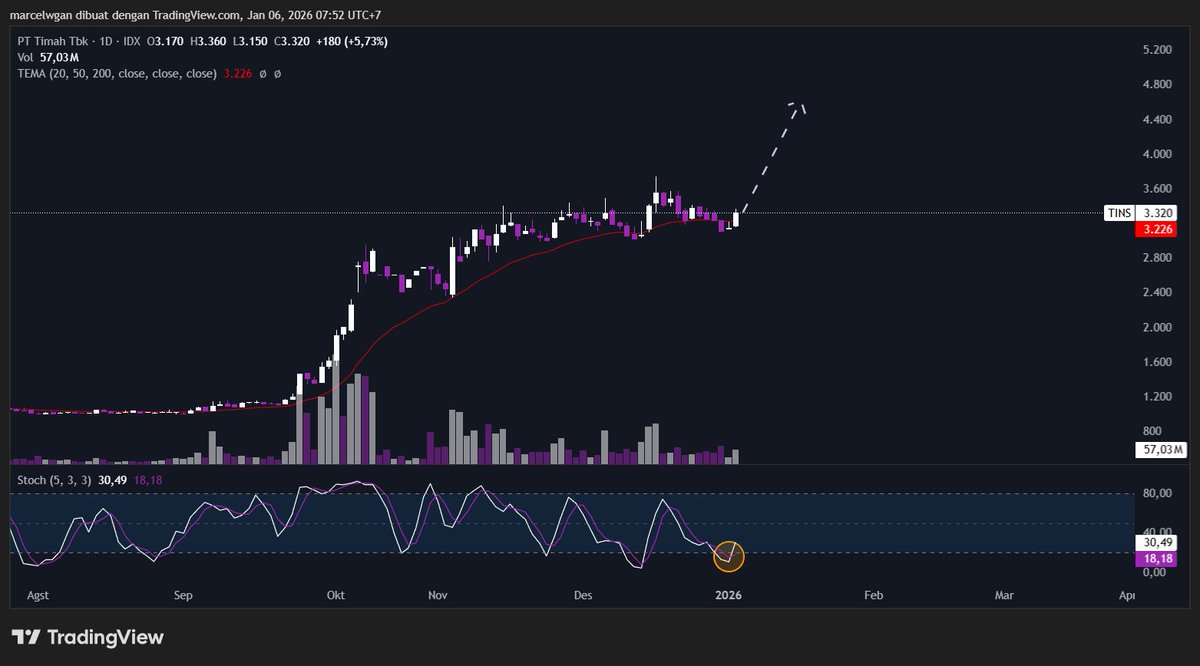Click the 57,03M volume axis label
This screenshot has width=1200, height=666.
pyautogui.click(x=1161, y=450)
